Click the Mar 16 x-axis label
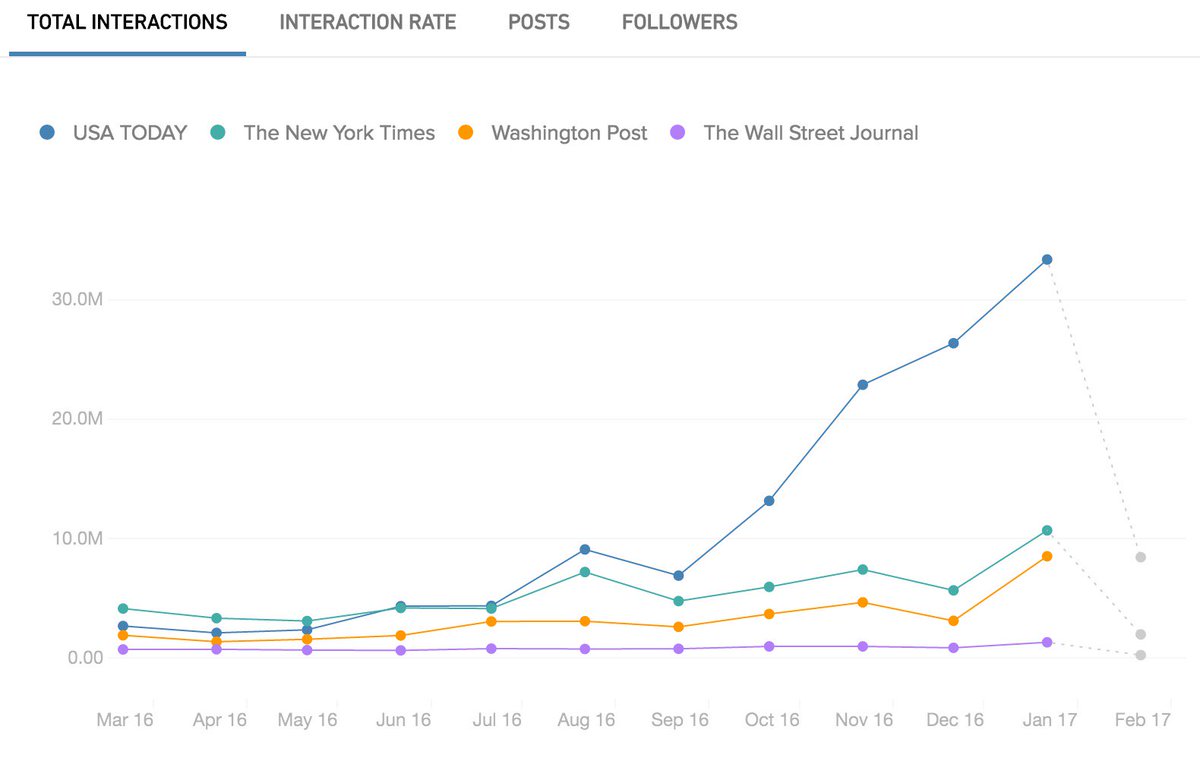This screenshot has height=758, width=1200. tap(124, 720)
